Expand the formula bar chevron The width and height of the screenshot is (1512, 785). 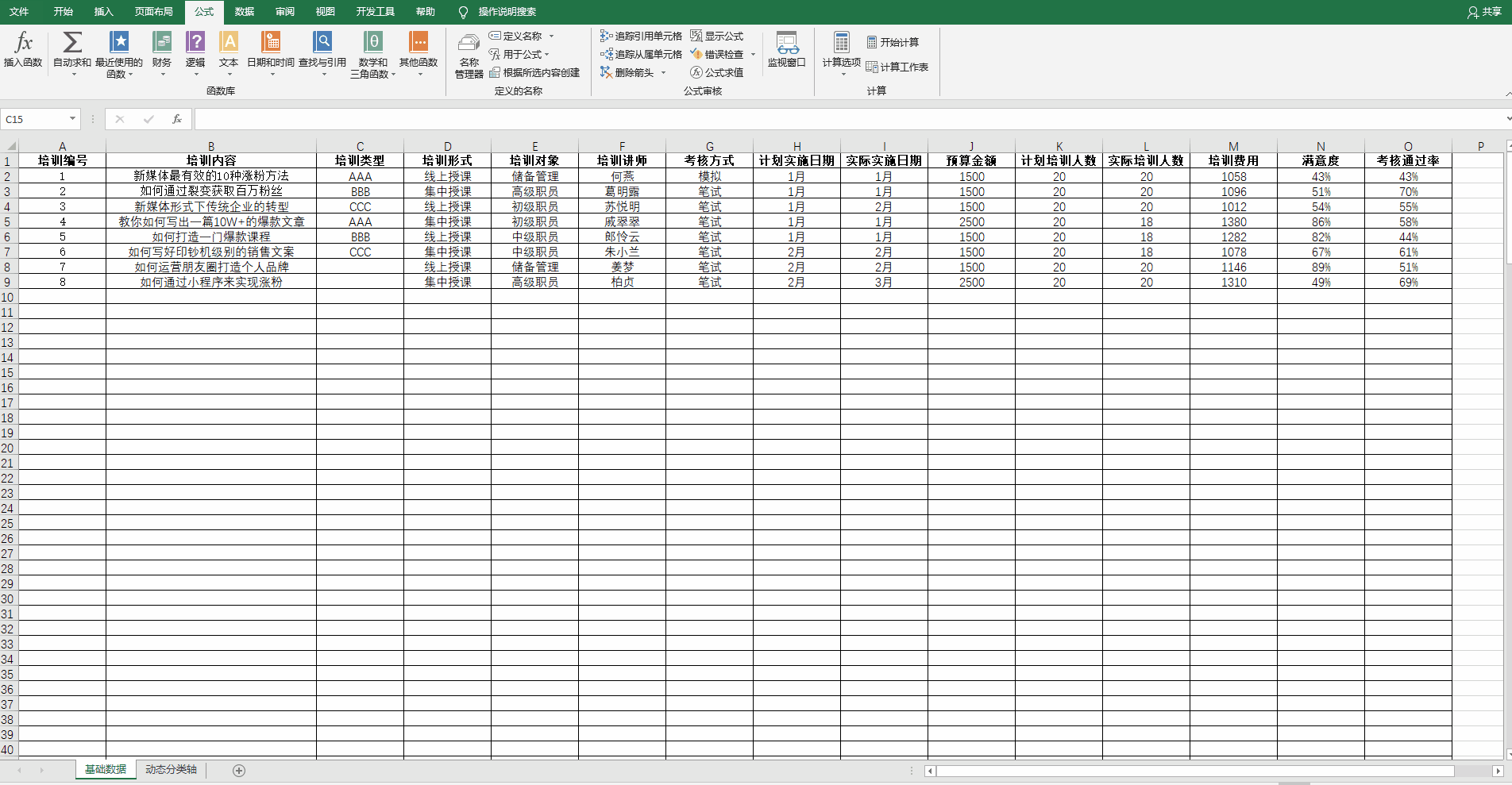(1508, 119)
